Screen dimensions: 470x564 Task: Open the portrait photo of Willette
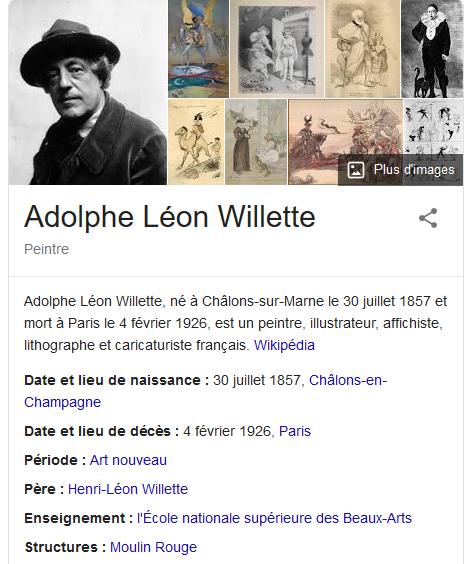click(x=87, y=92)
